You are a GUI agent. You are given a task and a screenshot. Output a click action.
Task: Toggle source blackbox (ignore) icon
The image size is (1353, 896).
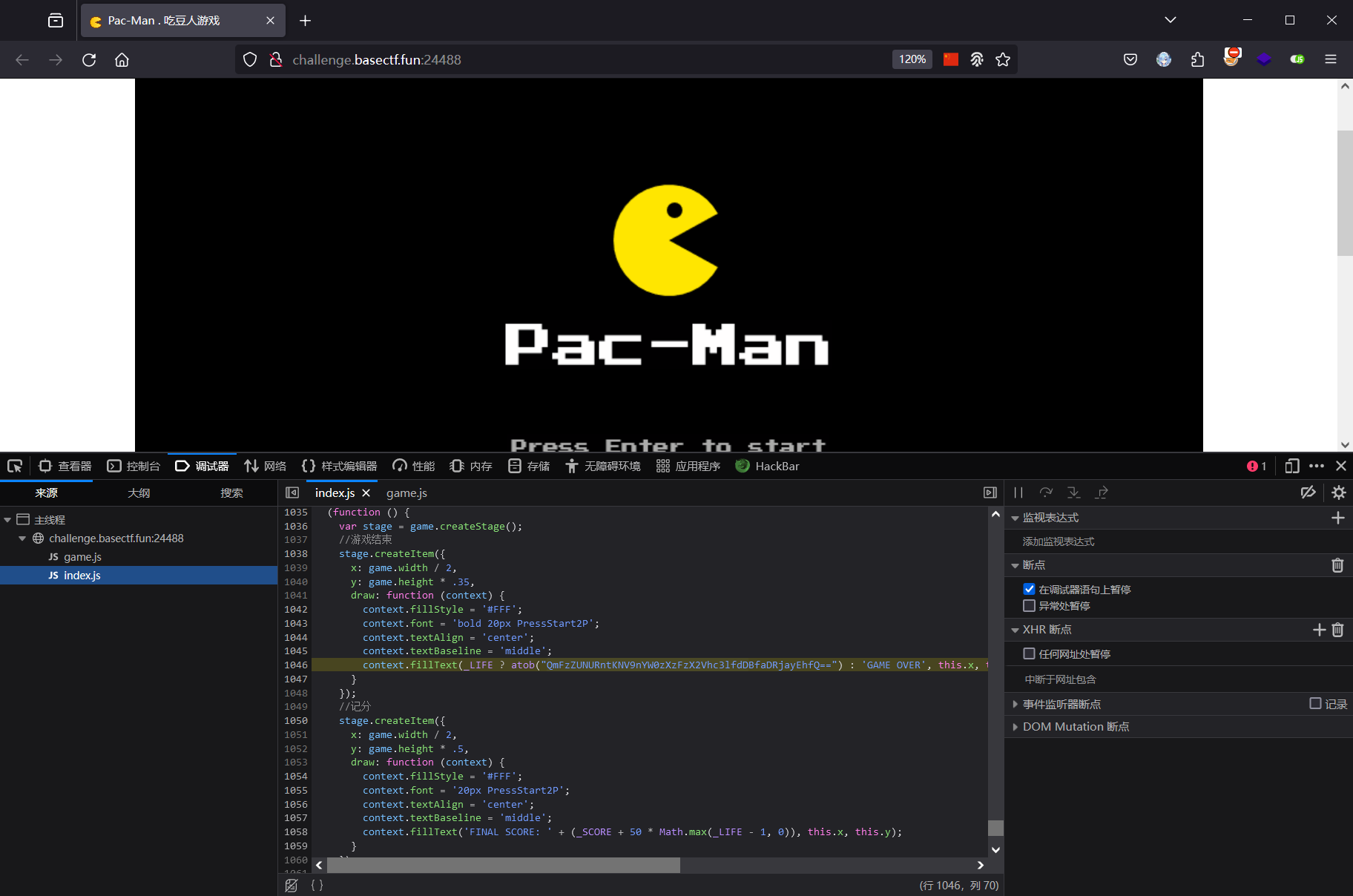[292, 885]
